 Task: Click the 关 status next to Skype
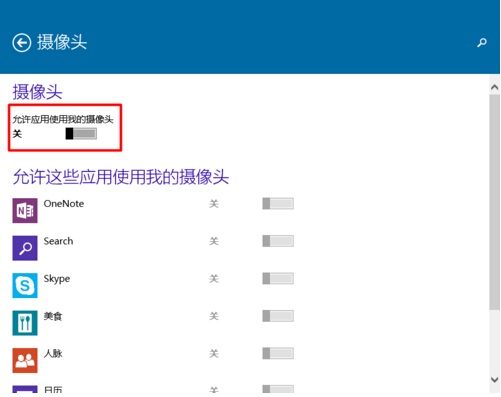[214, 279]
